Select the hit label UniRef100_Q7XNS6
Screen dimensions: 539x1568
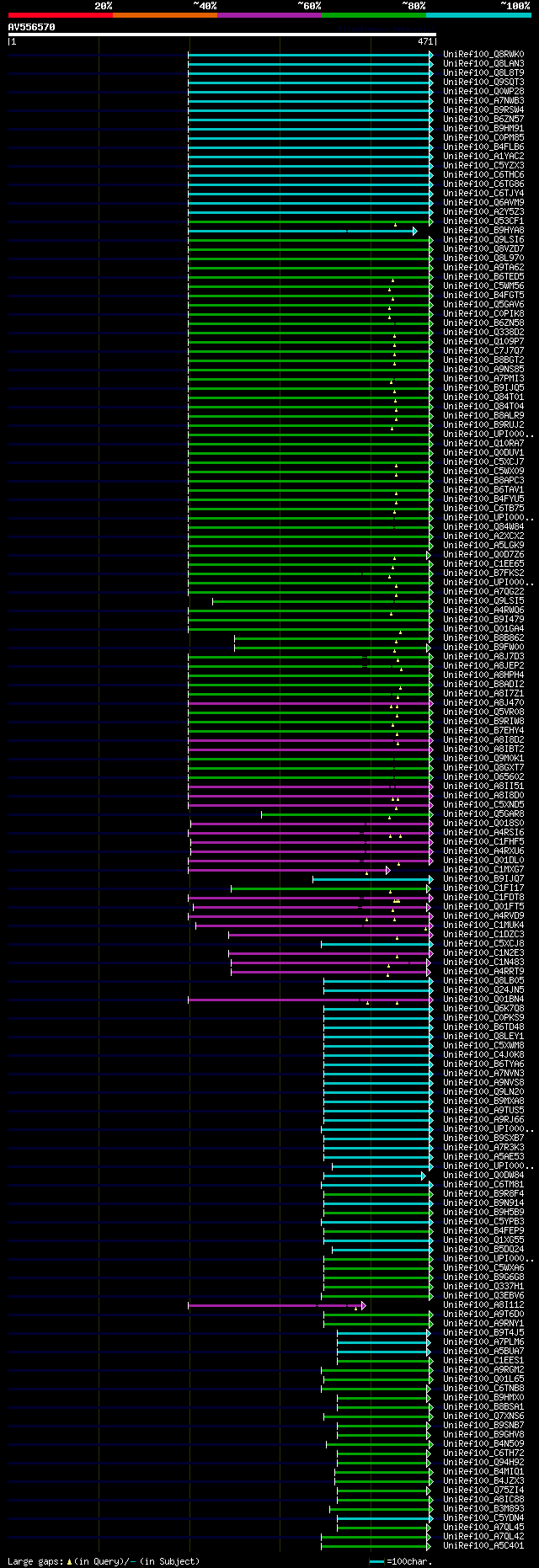(x=483, y=1416)
